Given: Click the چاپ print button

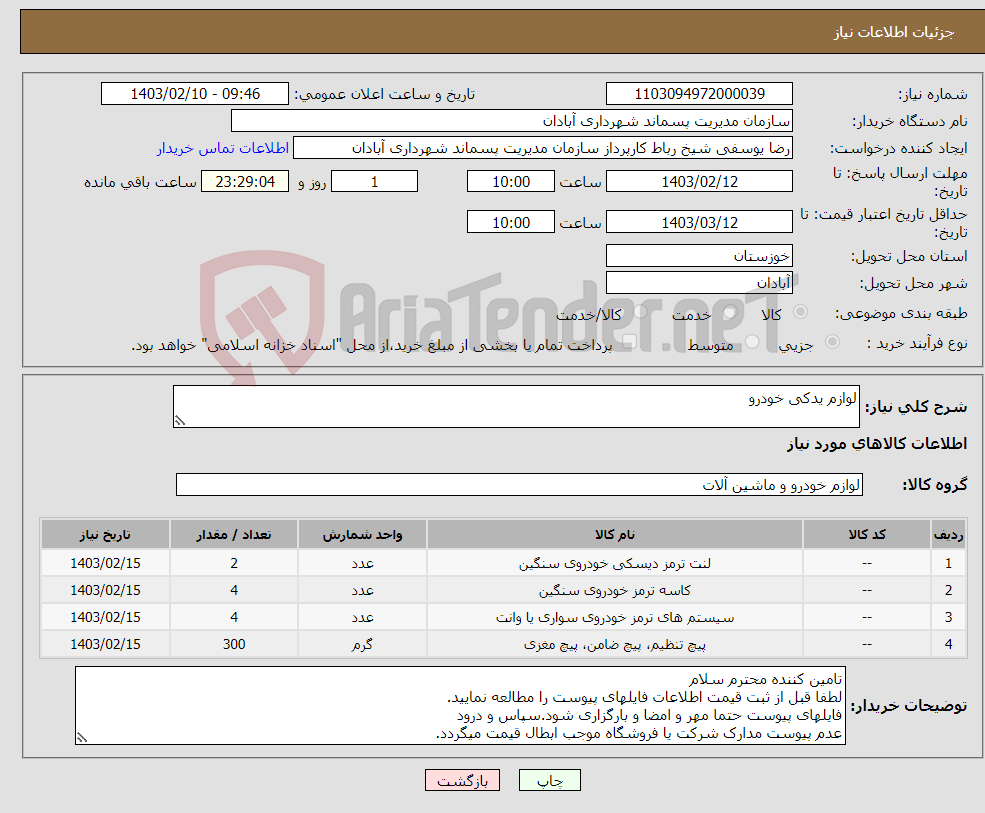Looking at the screenshot, I should (x=550, y=780).
